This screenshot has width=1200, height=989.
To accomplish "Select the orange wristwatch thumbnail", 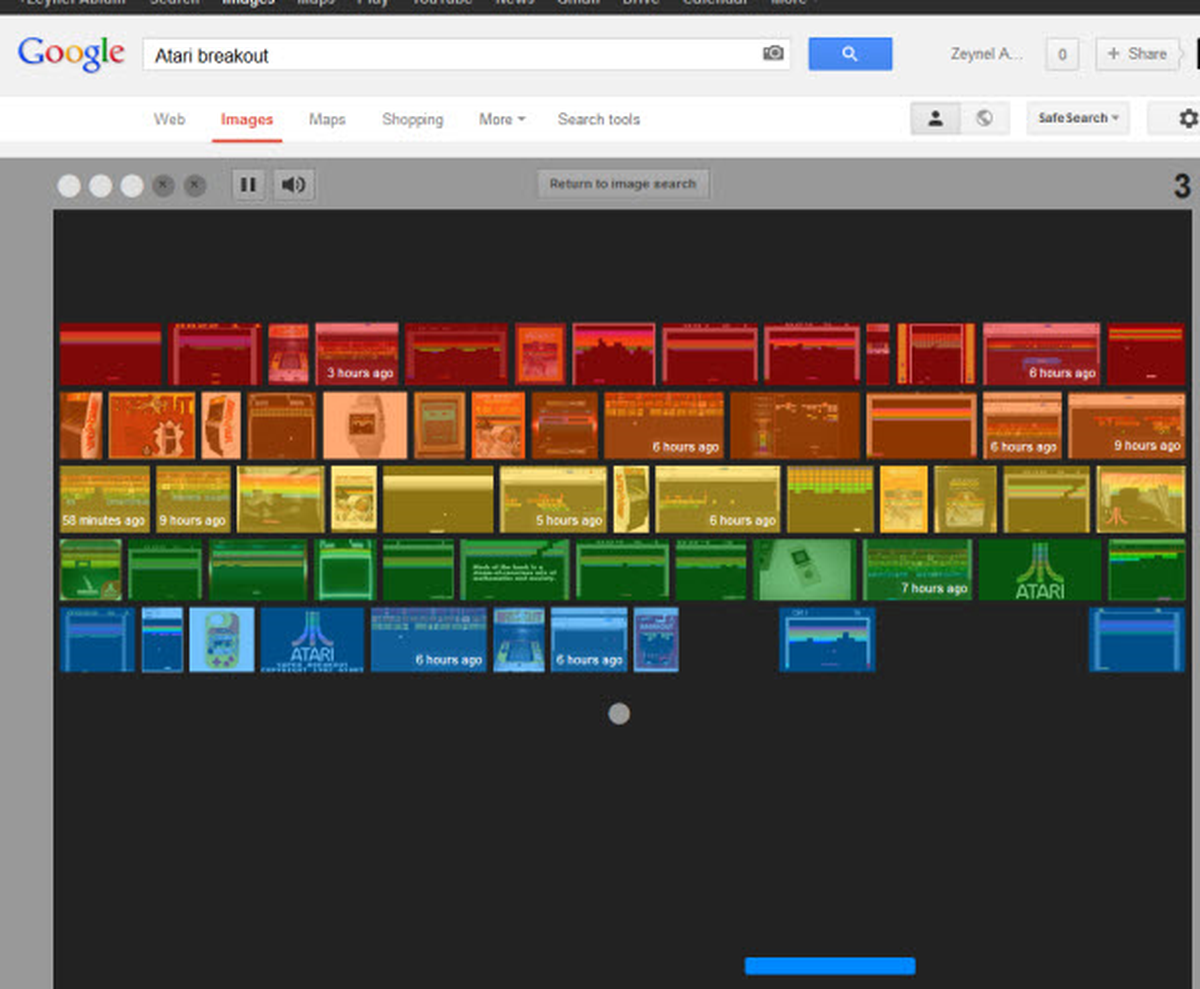I will tap(365, 425).
